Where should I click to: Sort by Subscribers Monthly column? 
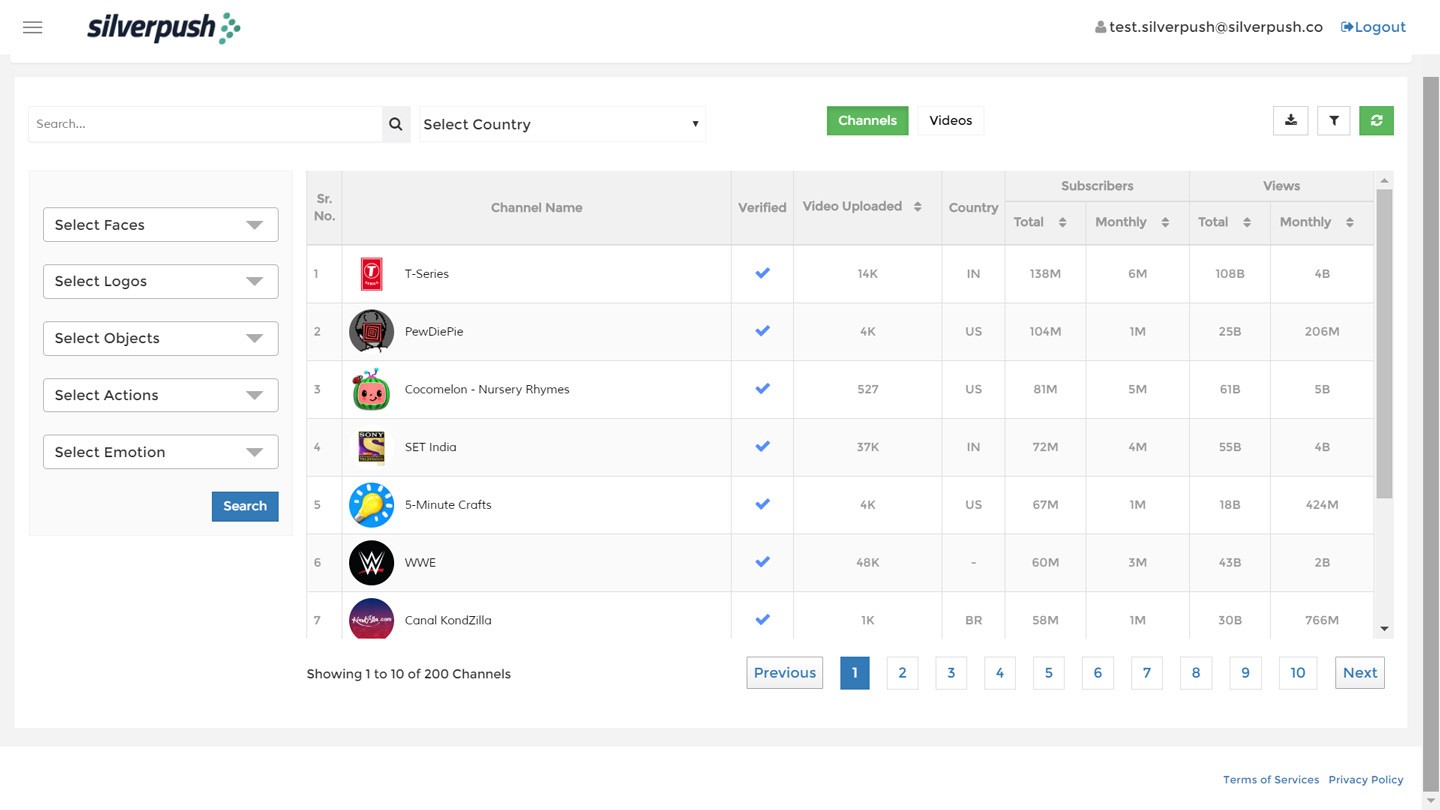1165,222
